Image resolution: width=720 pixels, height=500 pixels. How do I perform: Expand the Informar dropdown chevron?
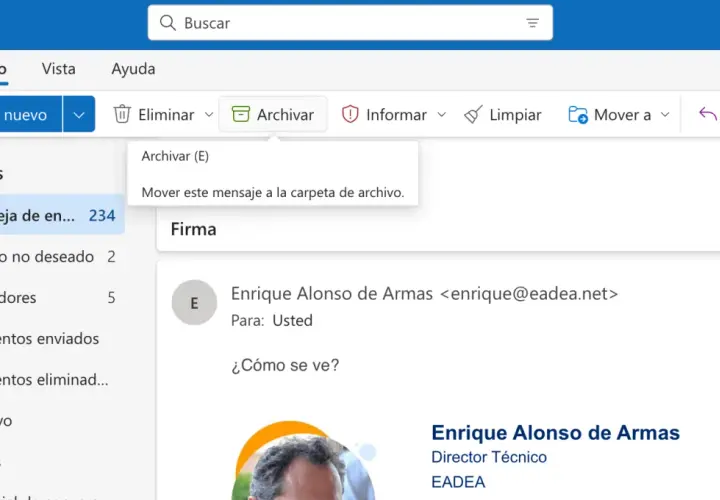[x=441, y=114]
